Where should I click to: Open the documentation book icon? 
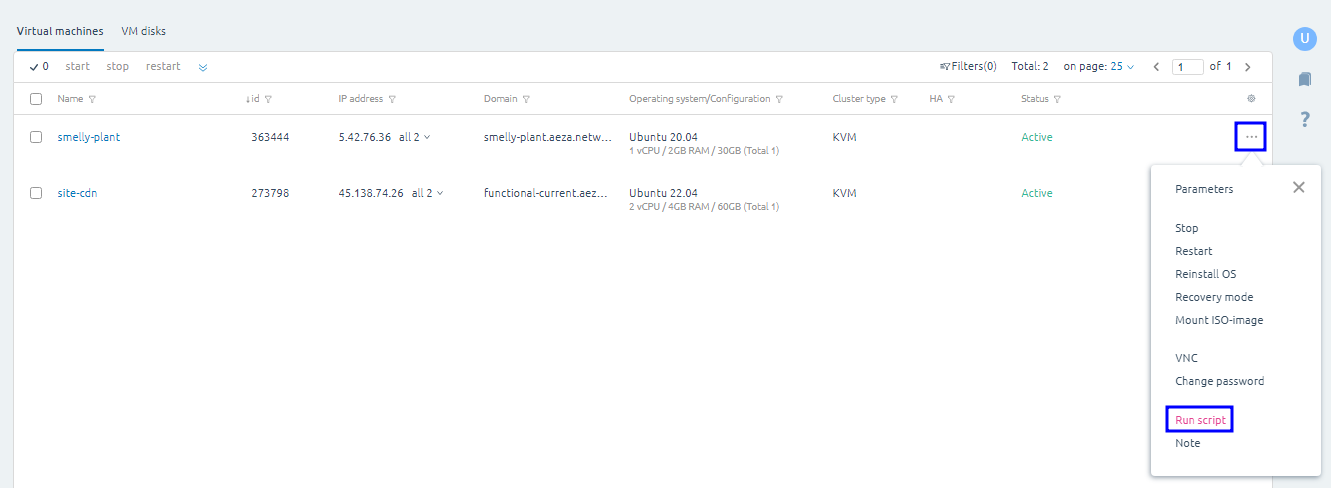1304,79
